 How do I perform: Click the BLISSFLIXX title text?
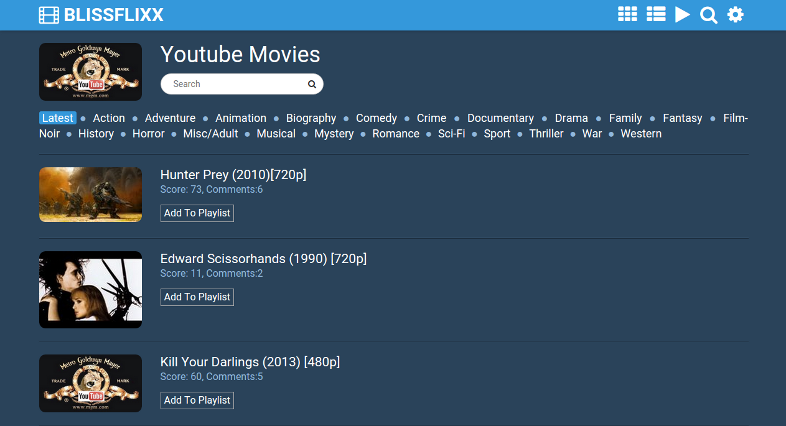(114, 15)
